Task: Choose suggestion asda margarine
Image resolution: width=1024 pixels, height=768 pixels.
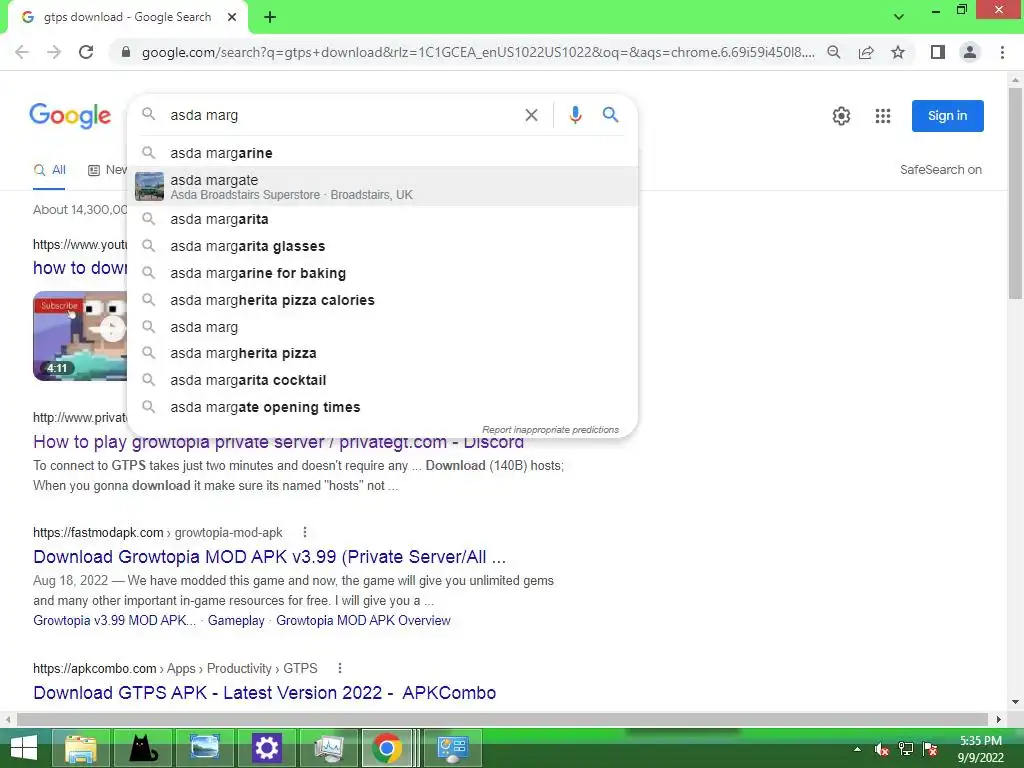Action: [383, 153]
